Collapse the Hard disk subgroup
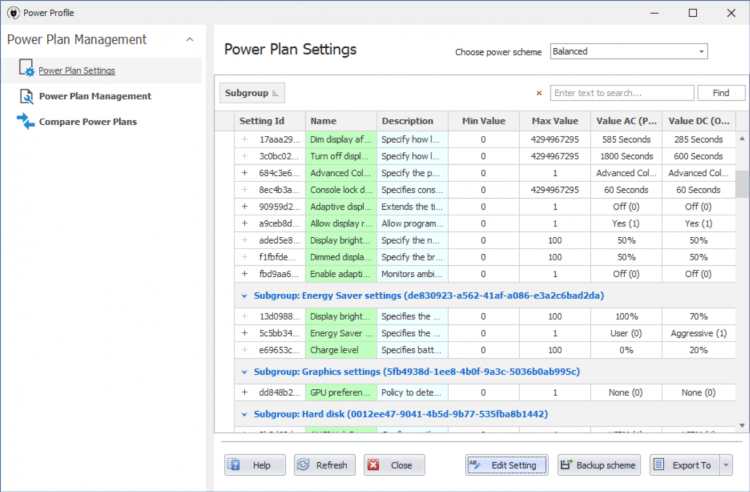The image size is (750, 492). click(x=244, y=413)
